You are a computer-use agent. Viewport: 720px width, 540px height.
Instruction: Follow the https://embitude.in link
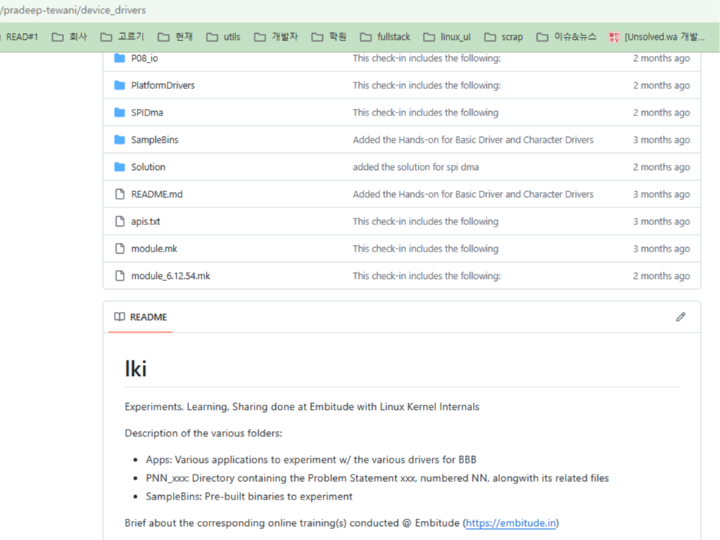click(x=511, y=523)
